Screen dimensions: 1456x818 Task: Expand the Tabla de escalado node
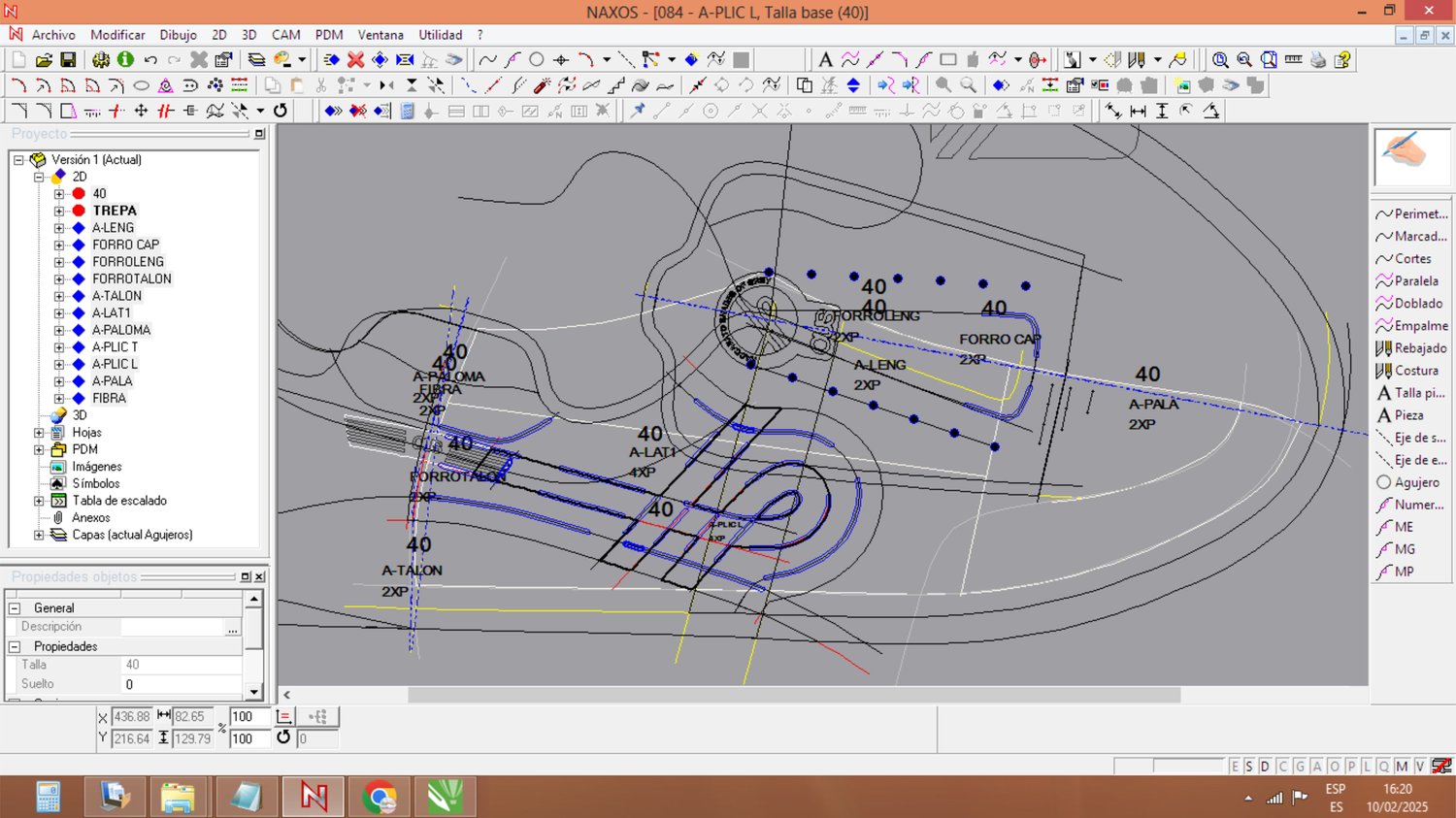point(39,501)
